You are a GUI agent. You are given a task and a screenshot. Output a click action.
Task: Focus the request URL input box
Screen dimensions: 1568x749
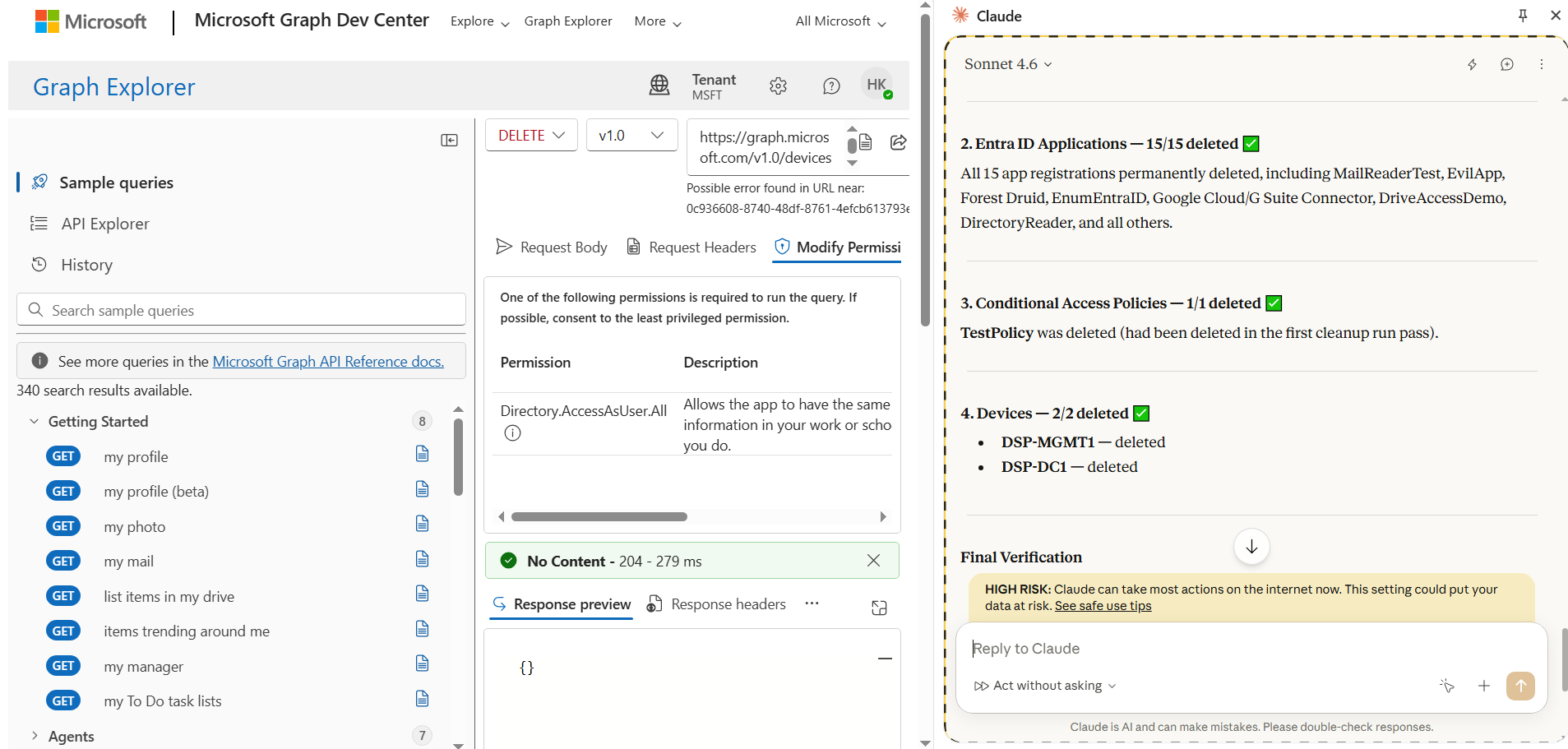[765, 147]
